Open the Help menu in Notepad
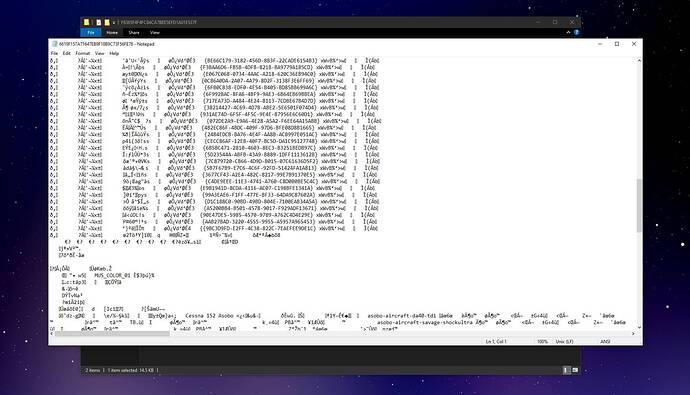This screenshot has width=690, height=395. point(114,53)
